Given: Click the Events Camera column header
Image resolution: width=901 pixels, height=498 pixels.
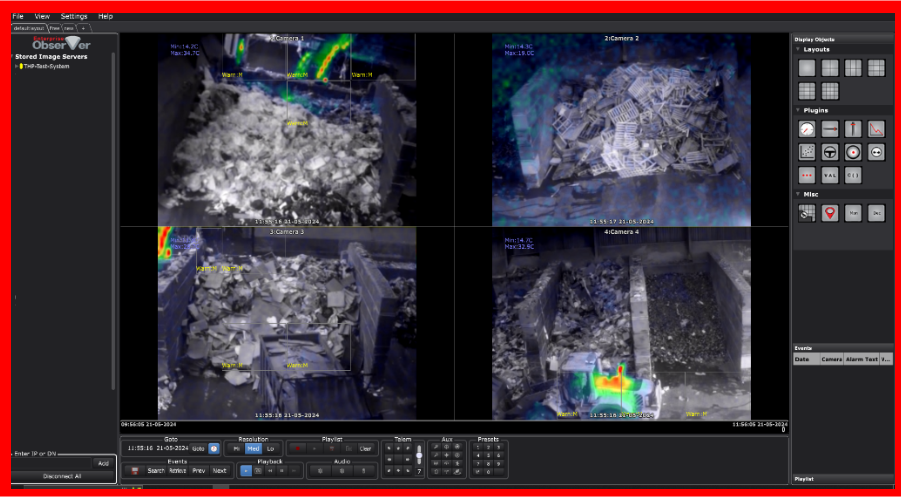Looking at the screenshot, I should click(x=832, y=359).
